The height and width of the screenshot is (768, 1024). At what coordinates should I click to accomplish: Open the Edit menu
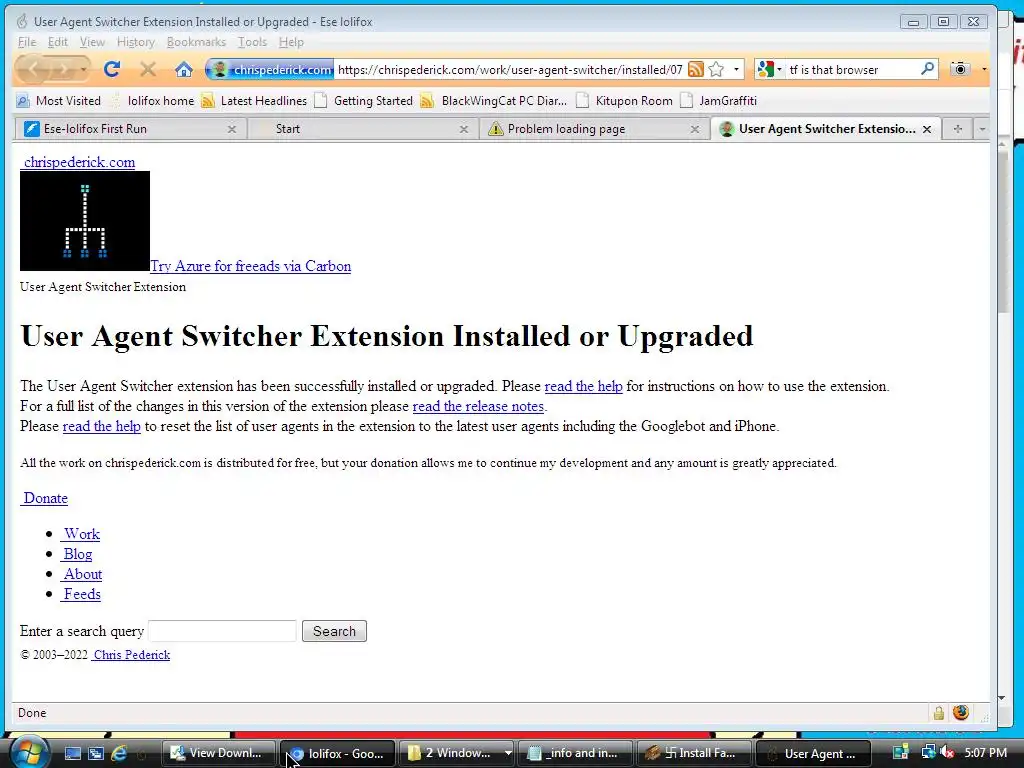point(57,42)
